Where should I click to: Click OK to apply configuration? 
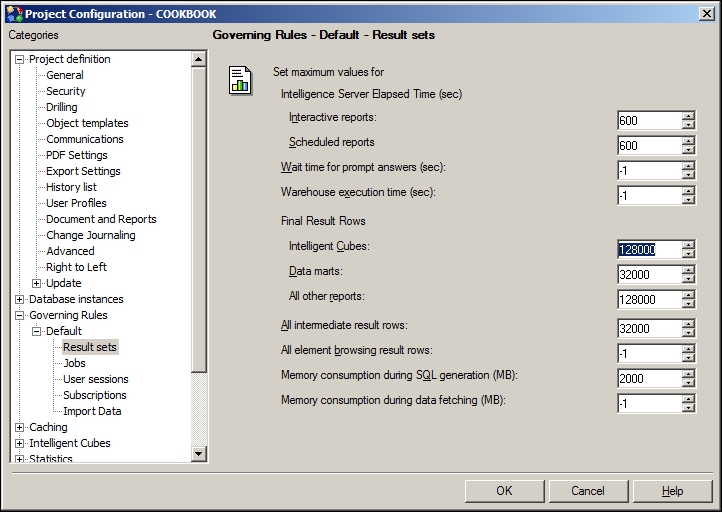[504, 491]
